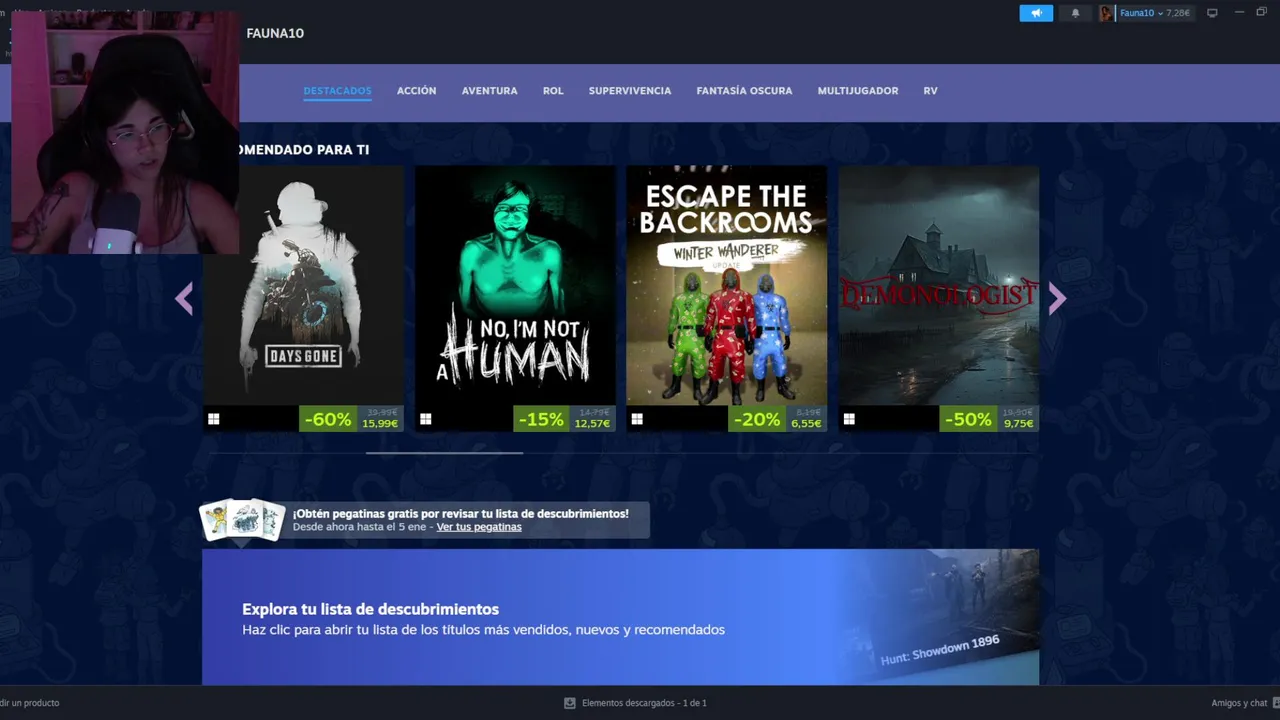Viewport: 1280px width, 720px height.
Task: Open the Demonologist game cover
Action: (938, 285)
